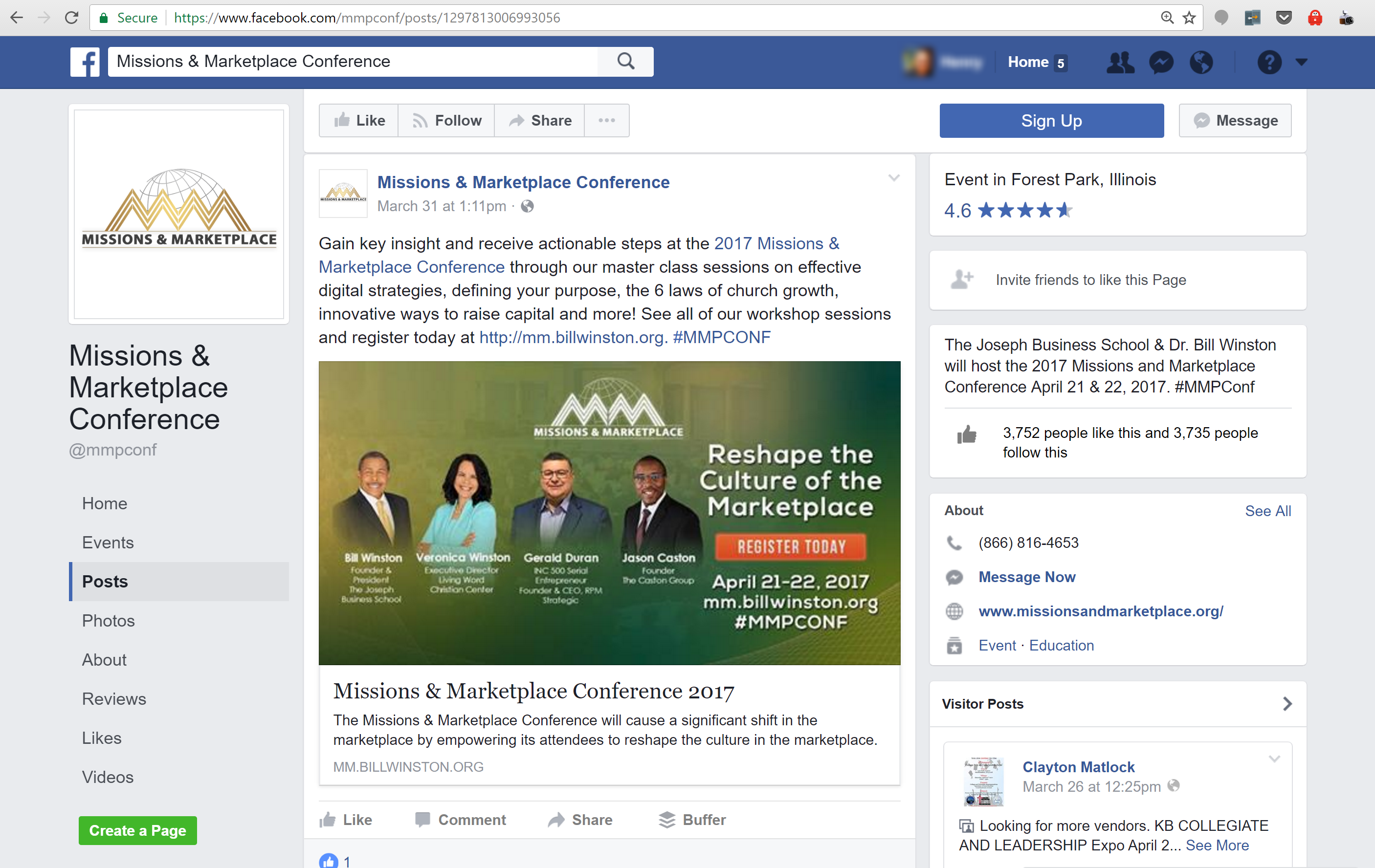1375x868 pixels.
Task: Open Notifications globe icon
Action: click(x=1201, y=62)
